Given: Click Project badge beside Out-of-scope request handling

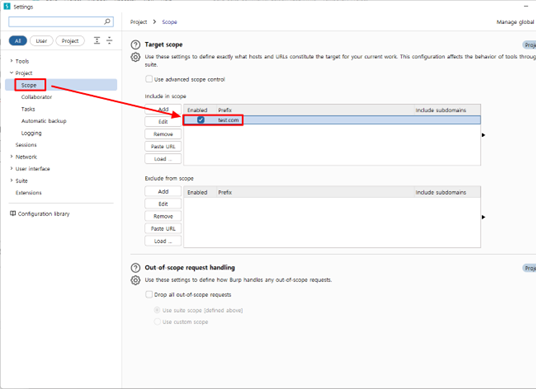Looking at the screenshot, I should click(x=530, y=268).
